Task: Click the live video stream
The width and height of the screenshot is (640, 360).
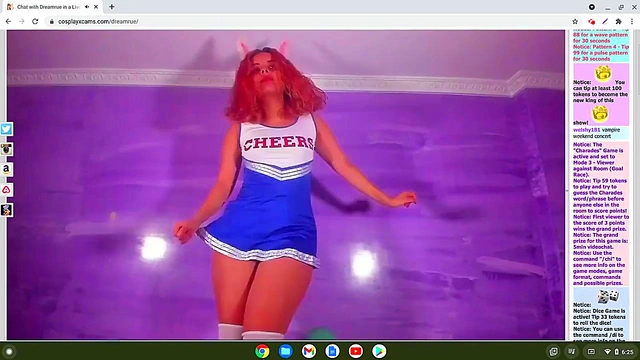Action: coord(286,184)
